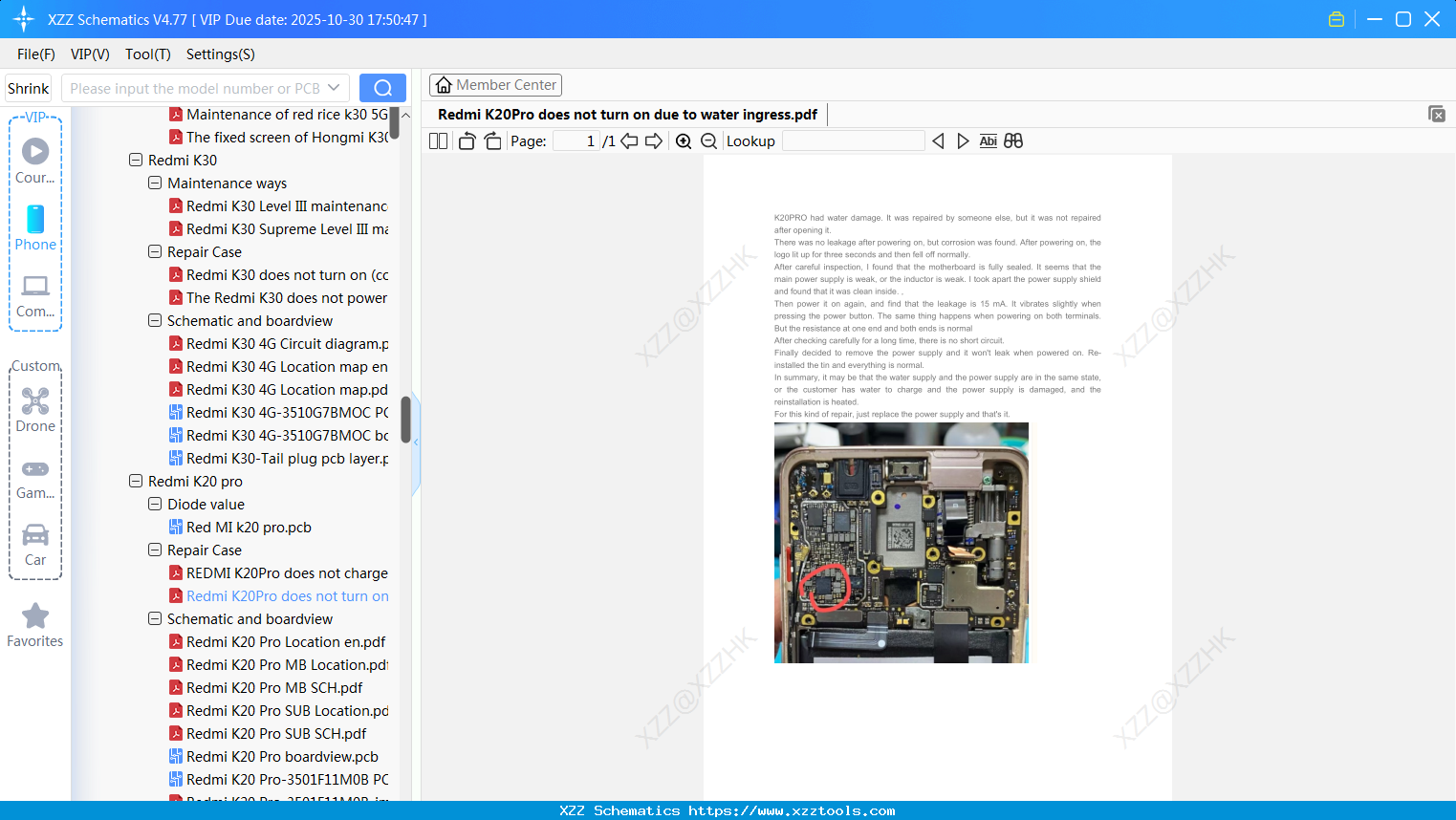Click the Shrink button

pos(29,88)
